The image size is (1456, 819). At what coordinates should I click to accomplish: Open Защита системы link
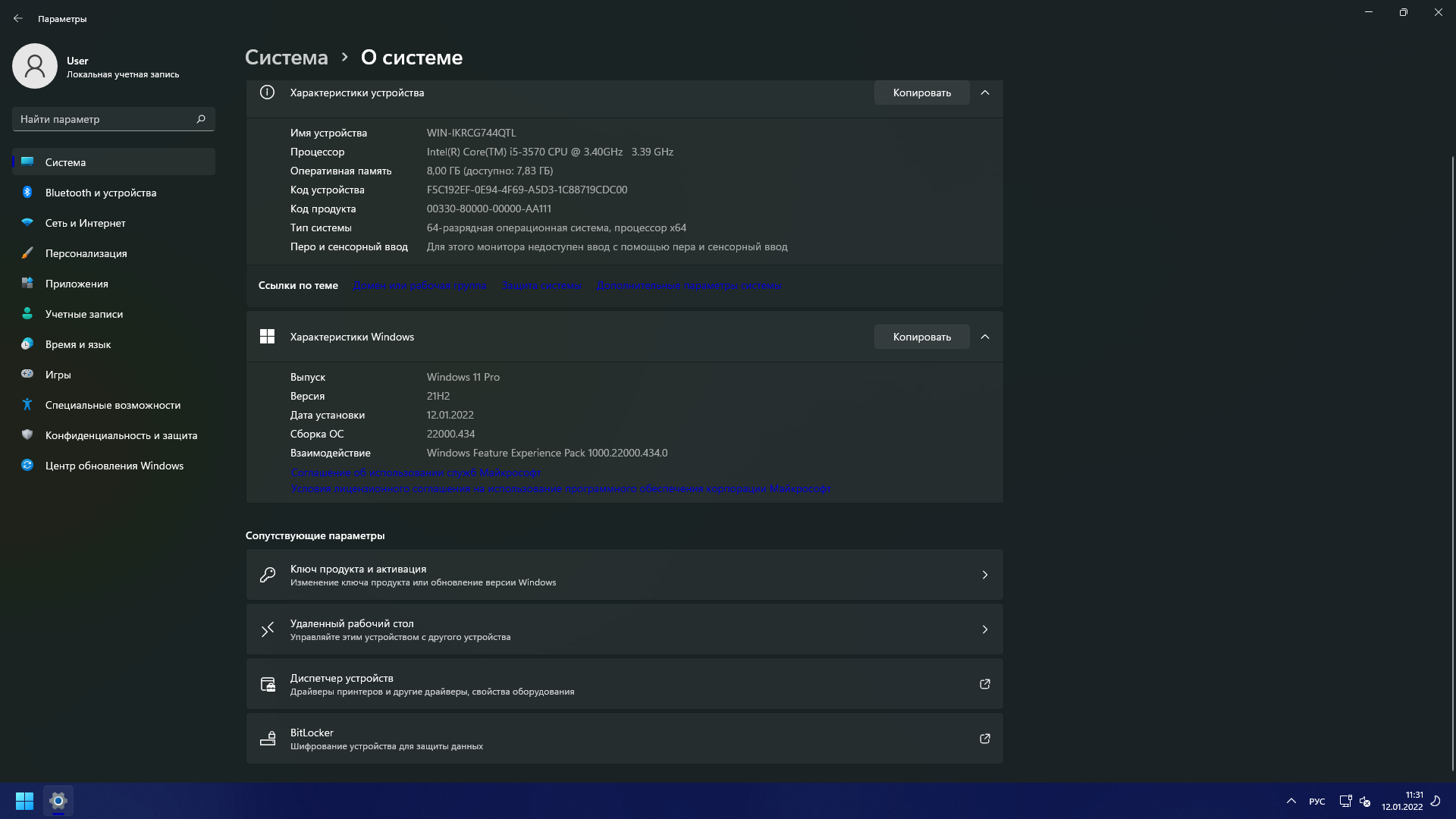point(541,285)
